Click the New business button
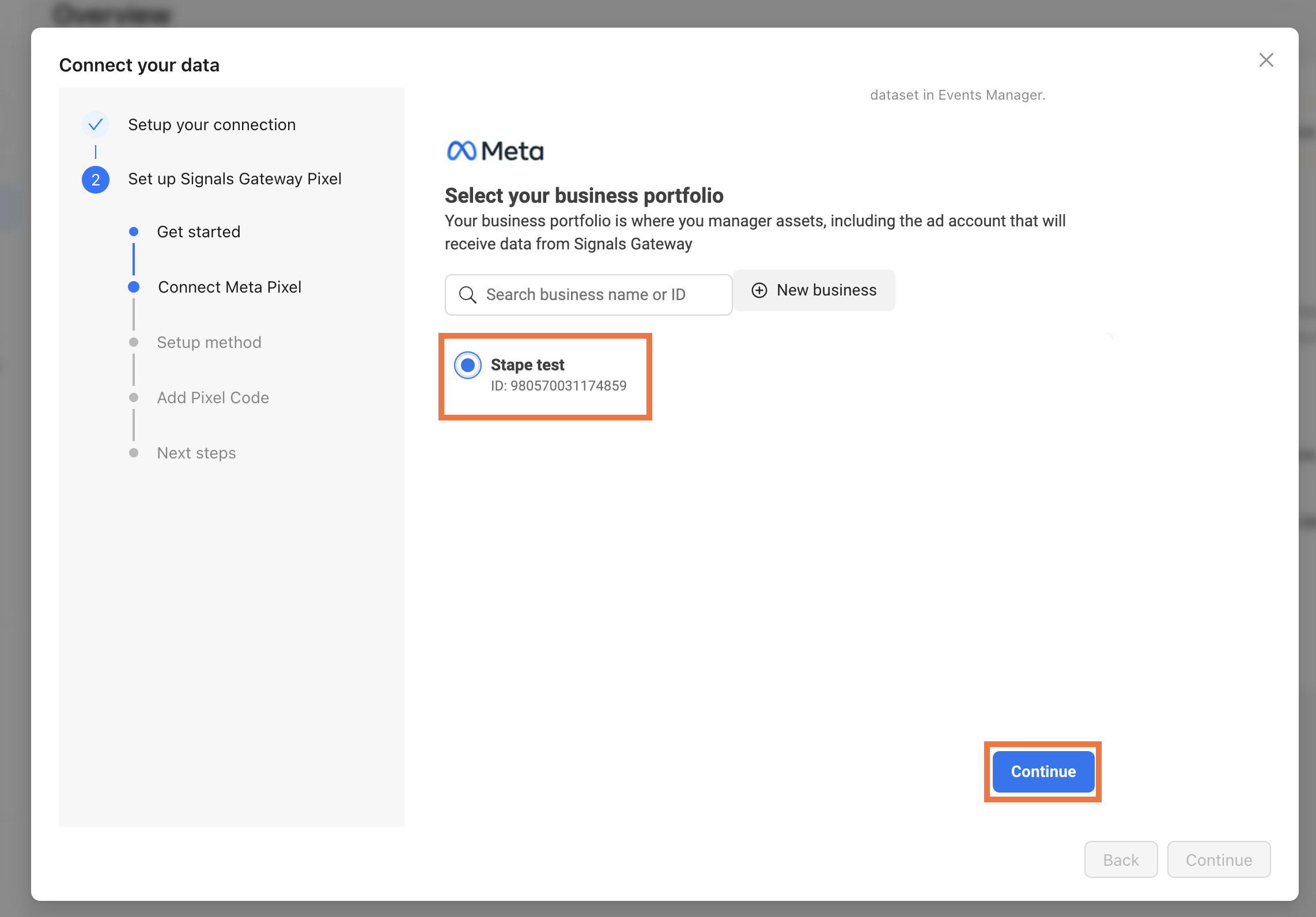Image resolution: width=1316 pixels, height=917 pixels. [x=814, y=290]
